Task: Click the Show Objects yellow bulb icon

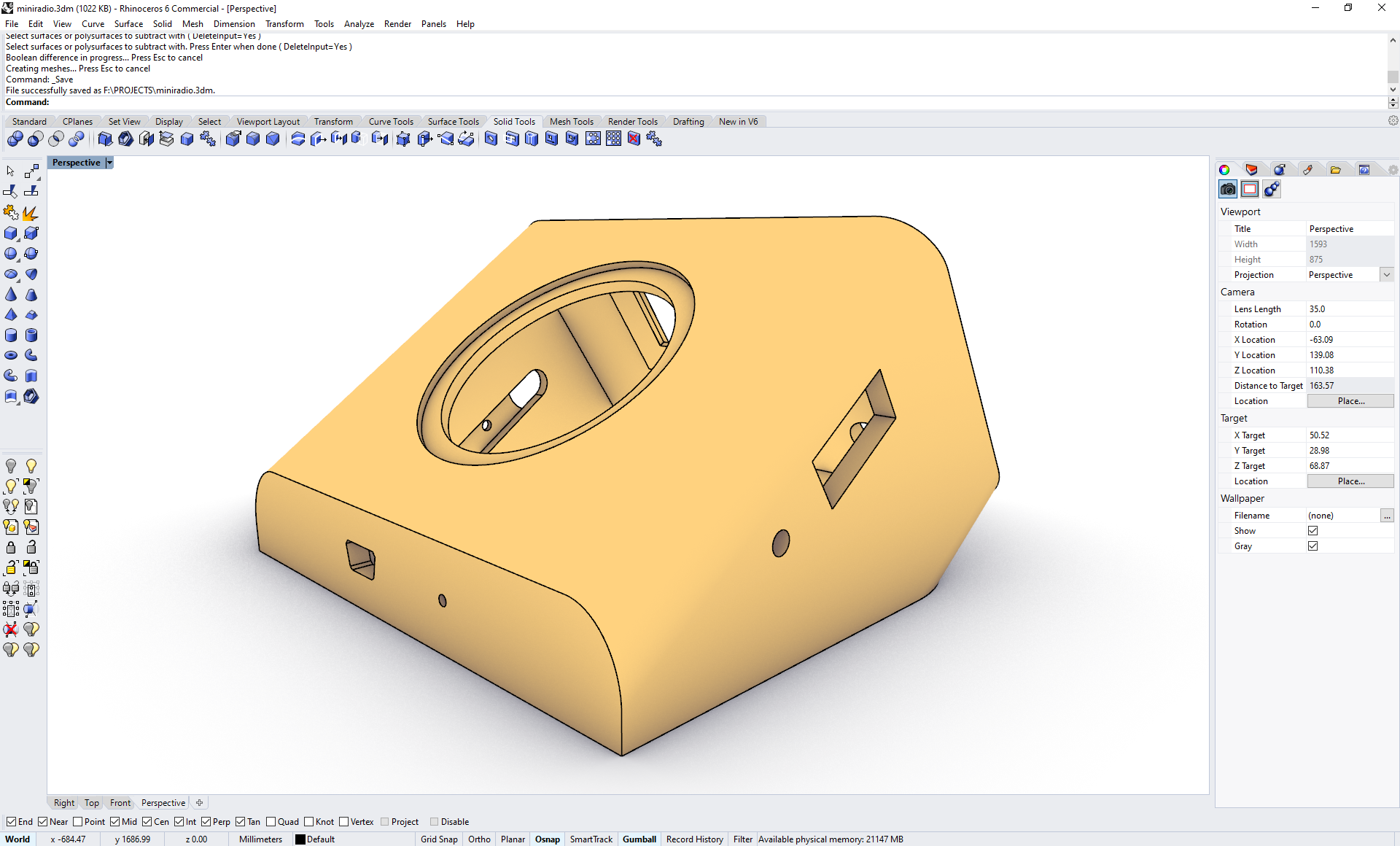Action: click(x=31, y=466)
